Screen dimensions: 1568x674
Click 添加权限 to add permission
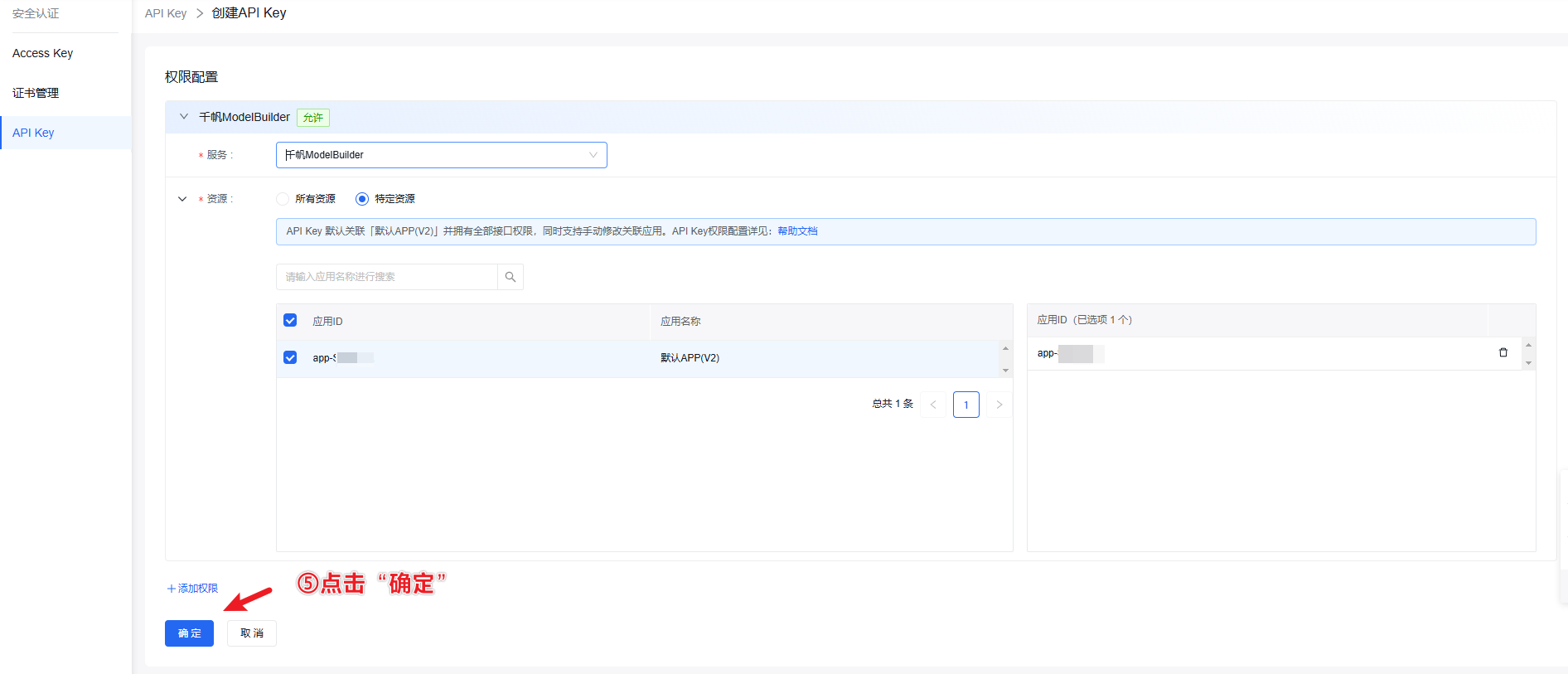pyautogui.click(x=192, y=589)
